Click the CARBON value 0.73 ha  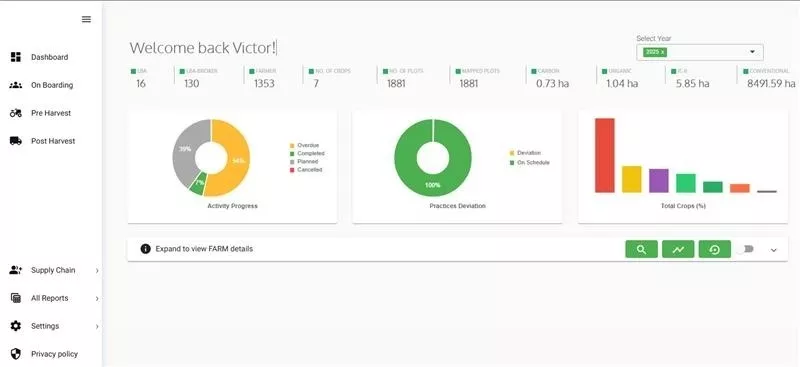click(553, 83)
